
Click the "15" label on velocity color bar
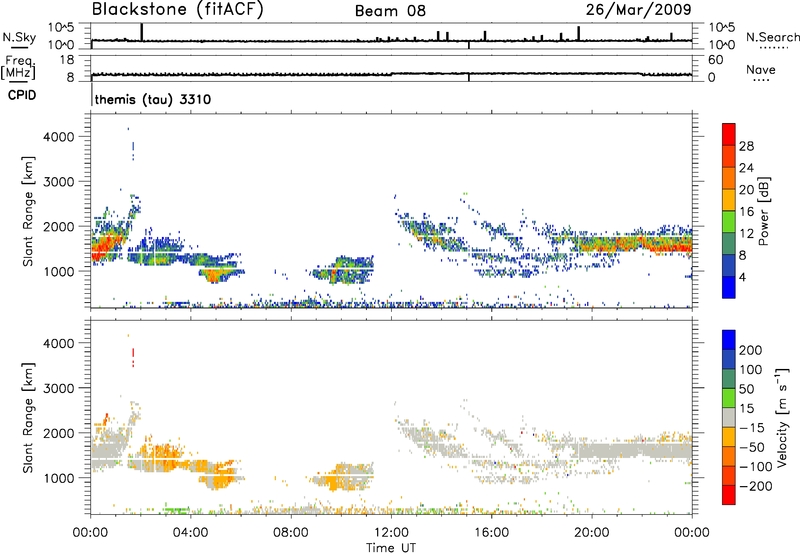coord(746,409)
